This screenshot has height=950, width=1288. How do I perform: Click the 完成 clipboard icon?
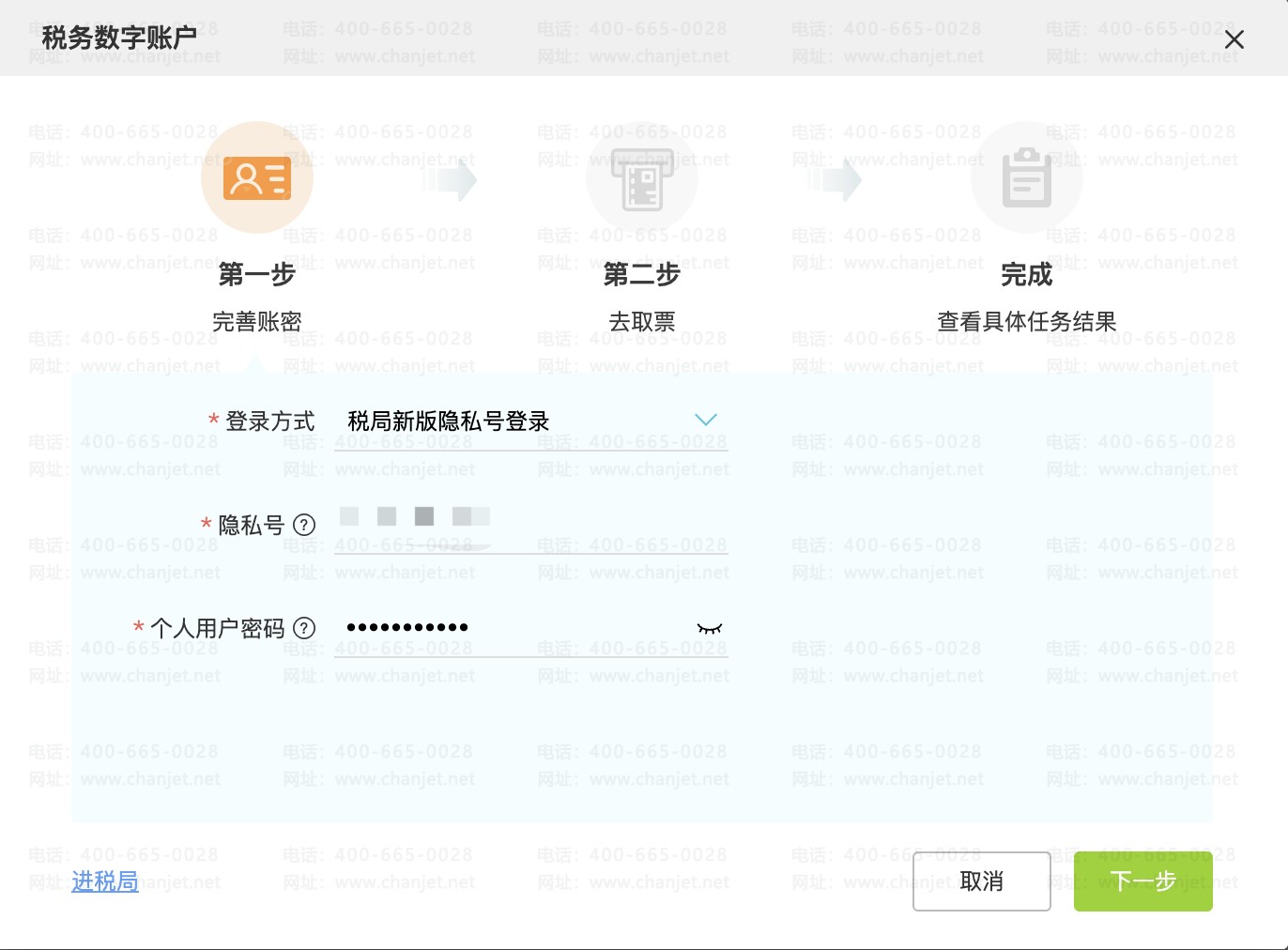pos(1027,177)
